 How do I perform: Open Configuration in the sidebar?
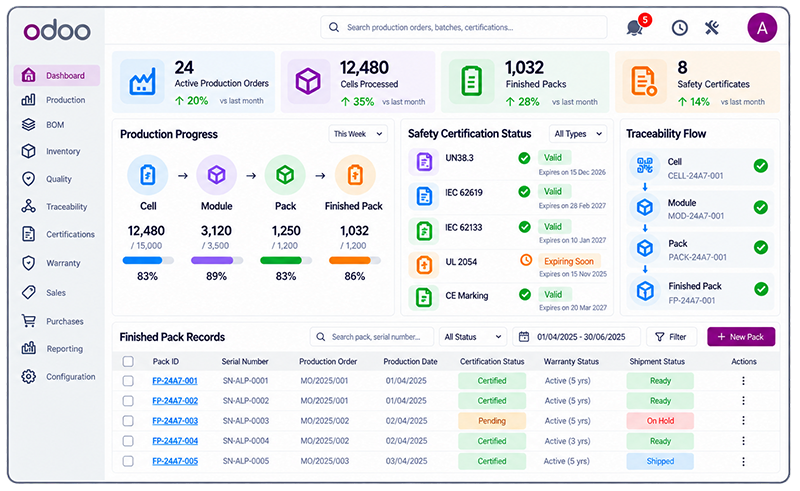point(57,377)
